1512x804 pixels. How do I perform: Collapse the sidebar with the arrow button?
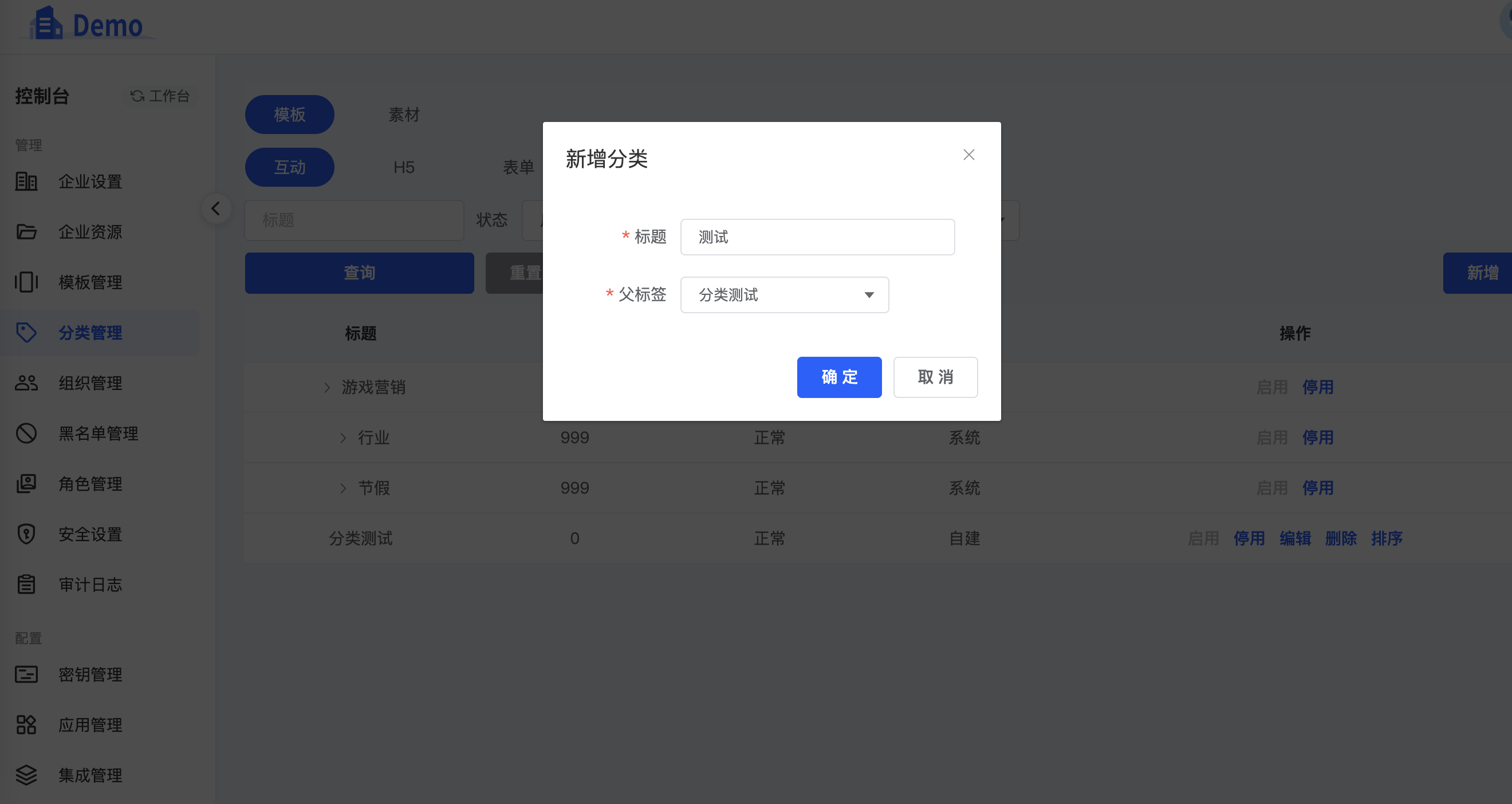point(216,208)
